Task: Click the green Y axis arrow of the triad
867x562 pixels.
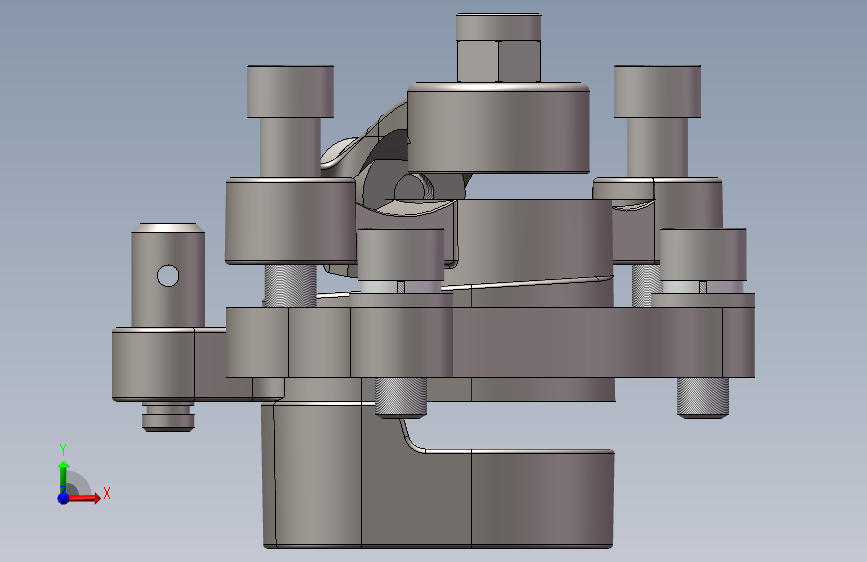Action: pyautogui.click(x=64, y=476)
